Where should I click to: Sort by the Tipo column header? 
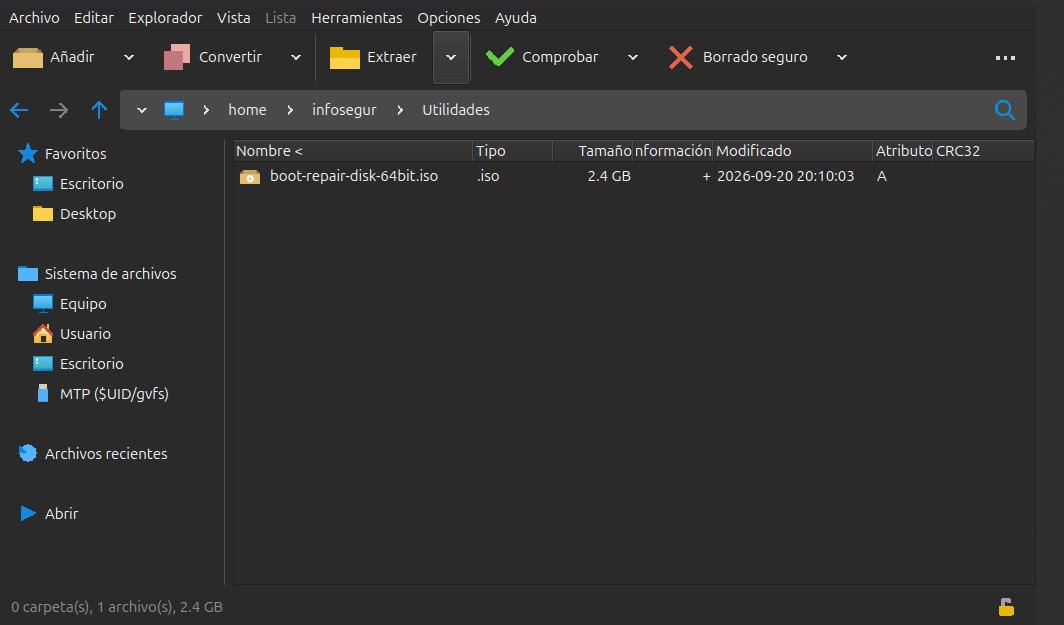pyautogui.click(x=512, y=151)
